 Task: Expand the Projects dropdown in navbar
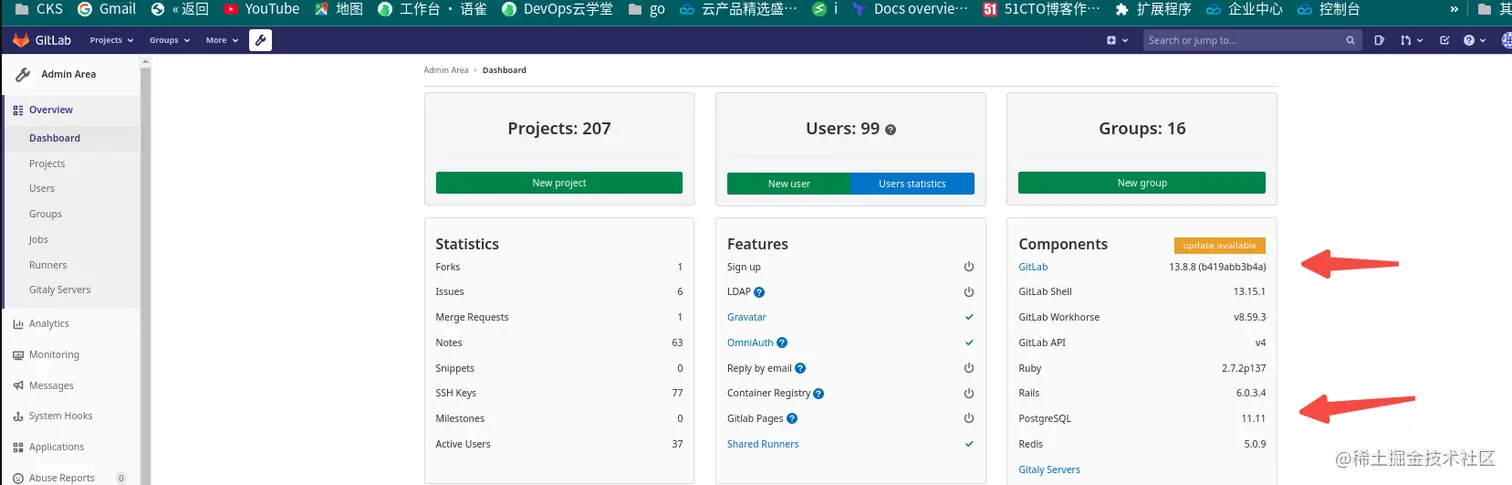(x=111, y=40)
